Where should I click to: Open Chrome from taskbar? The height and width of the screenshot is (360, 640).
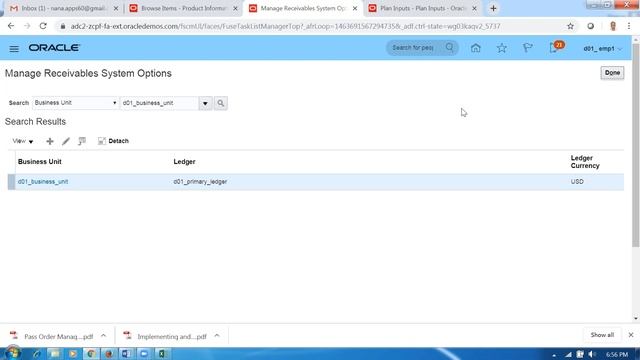pyautogui.click(x=91, y=353)
